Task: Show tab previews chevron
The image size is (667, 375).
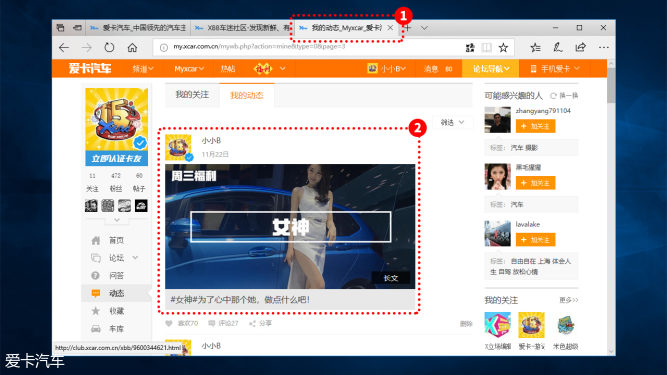Action: (424, 28)
